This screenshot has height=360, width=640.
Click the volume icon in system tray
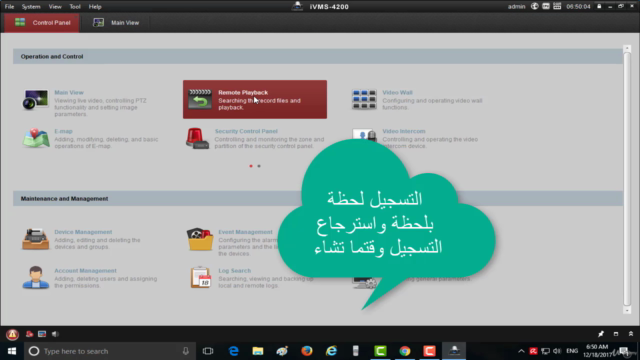(x=557, y=351)
